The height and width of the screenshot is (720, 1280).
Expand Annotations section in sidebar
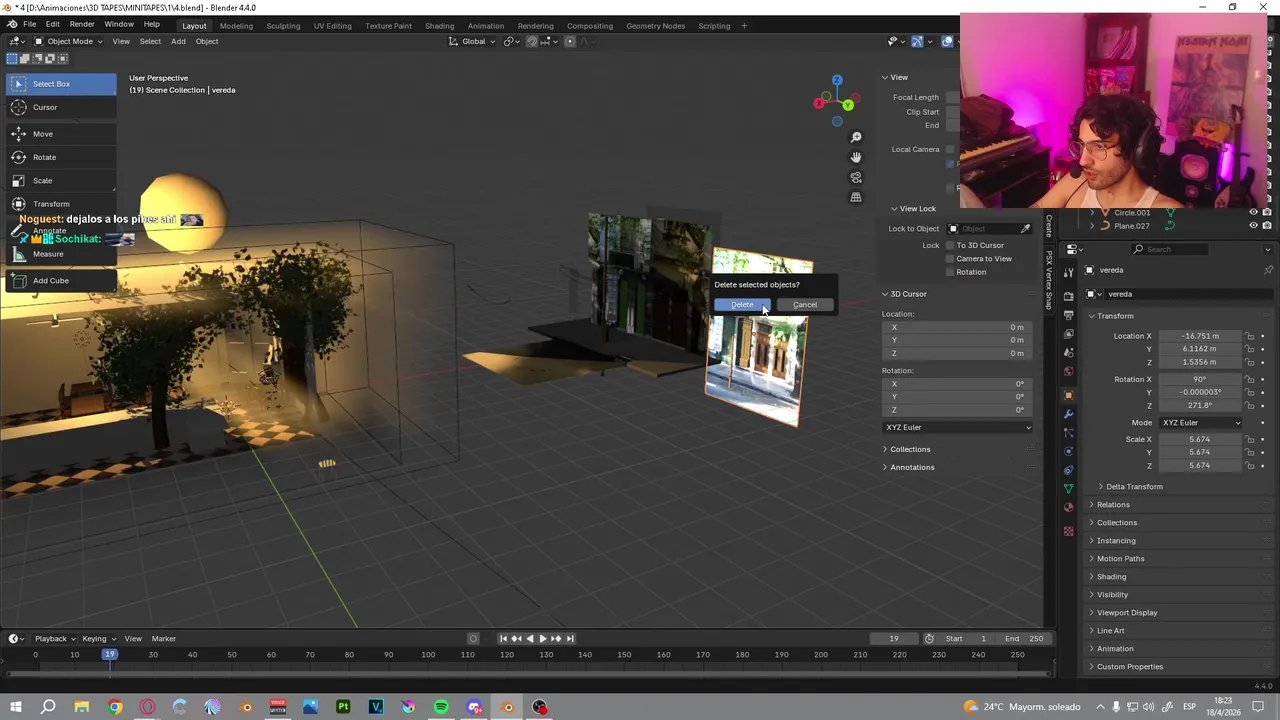pyautogui.click(x=912, y=468)
